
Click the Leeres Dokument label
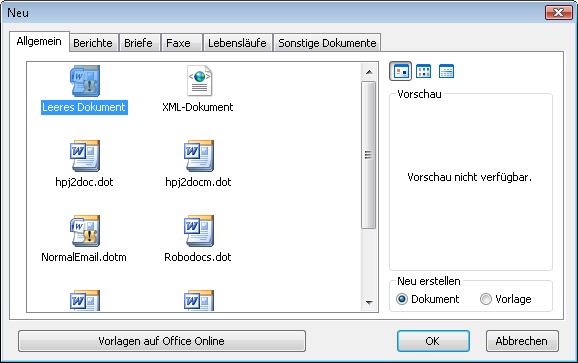[x=84, y=107]
